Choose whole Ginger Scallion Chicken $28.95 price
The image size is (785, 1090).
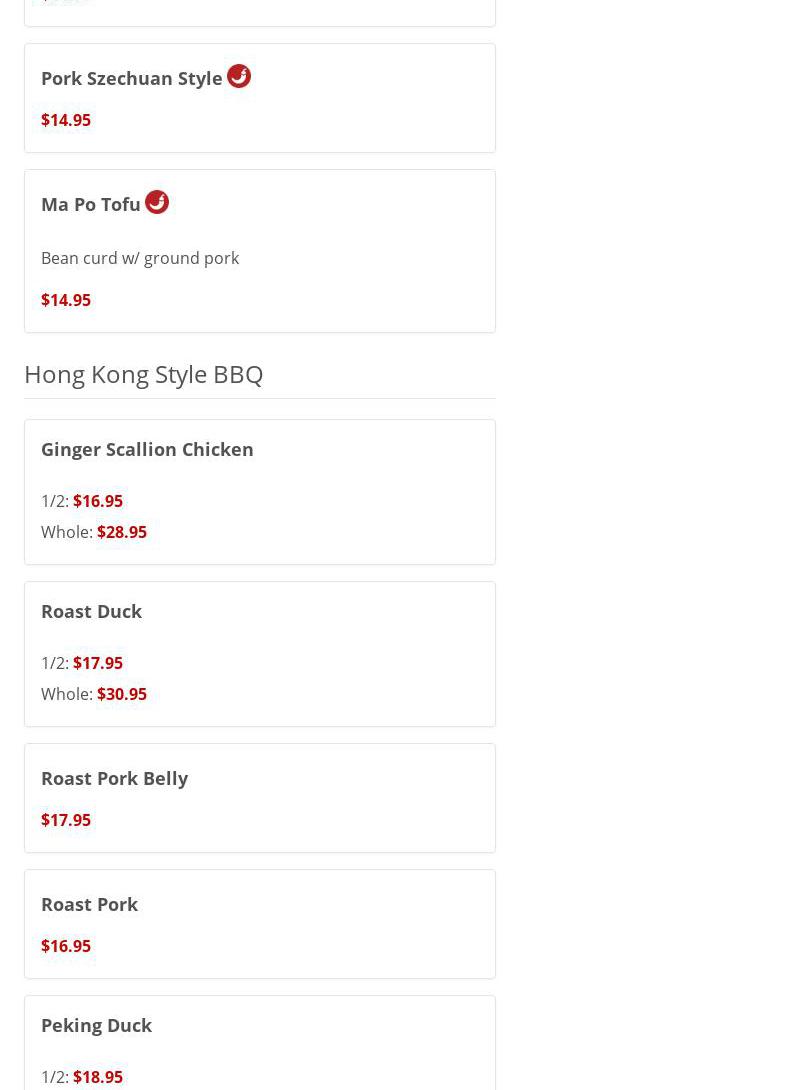tap(122, 532)
